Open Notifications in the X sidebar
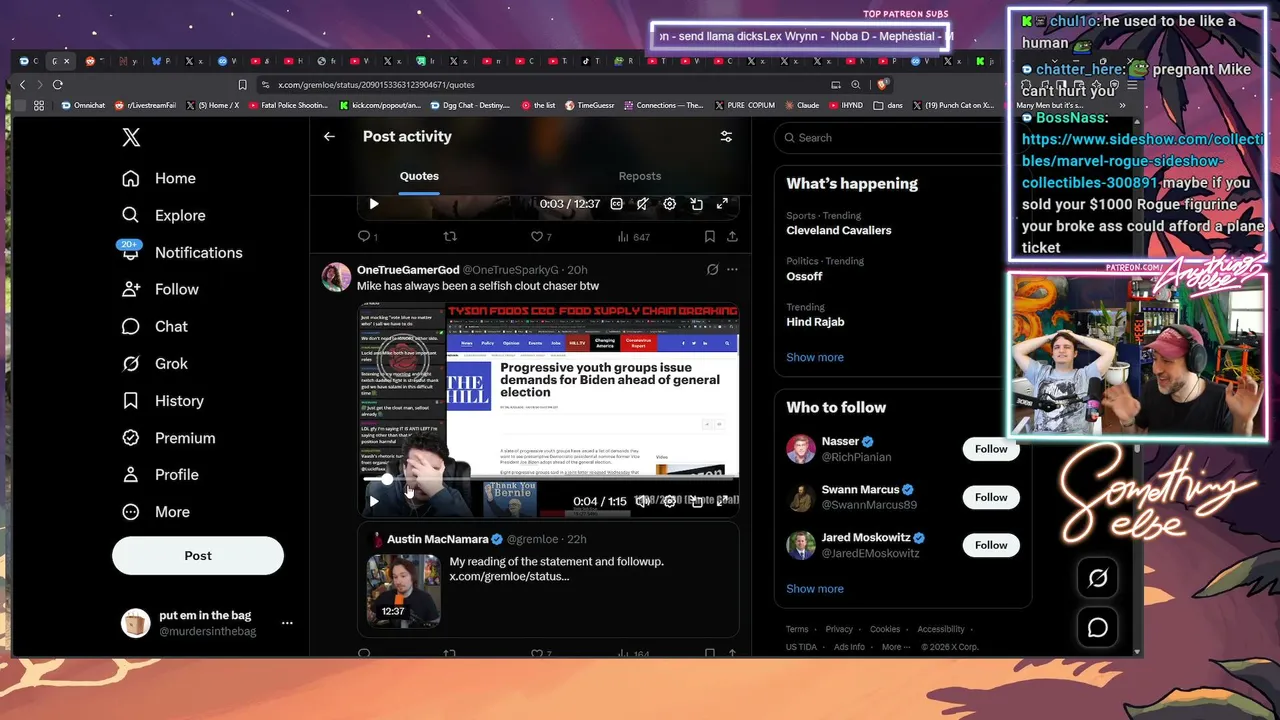Screen dimensions: 1280x720 182,252
